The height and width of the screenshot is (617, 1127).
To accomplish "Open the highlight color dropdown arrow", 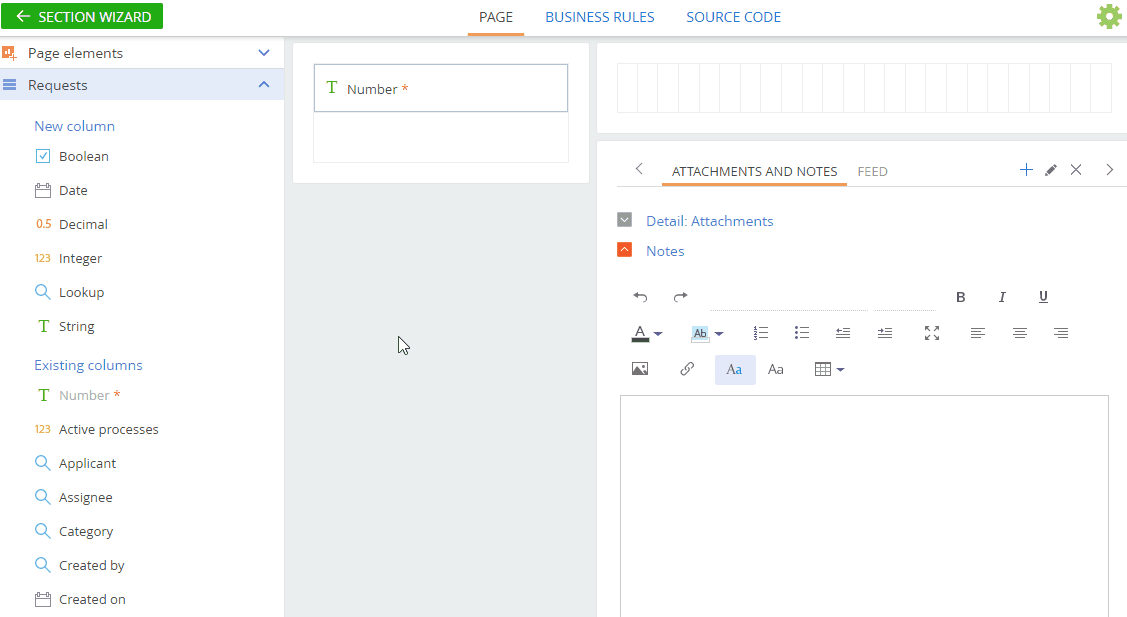I will [719, 334].
